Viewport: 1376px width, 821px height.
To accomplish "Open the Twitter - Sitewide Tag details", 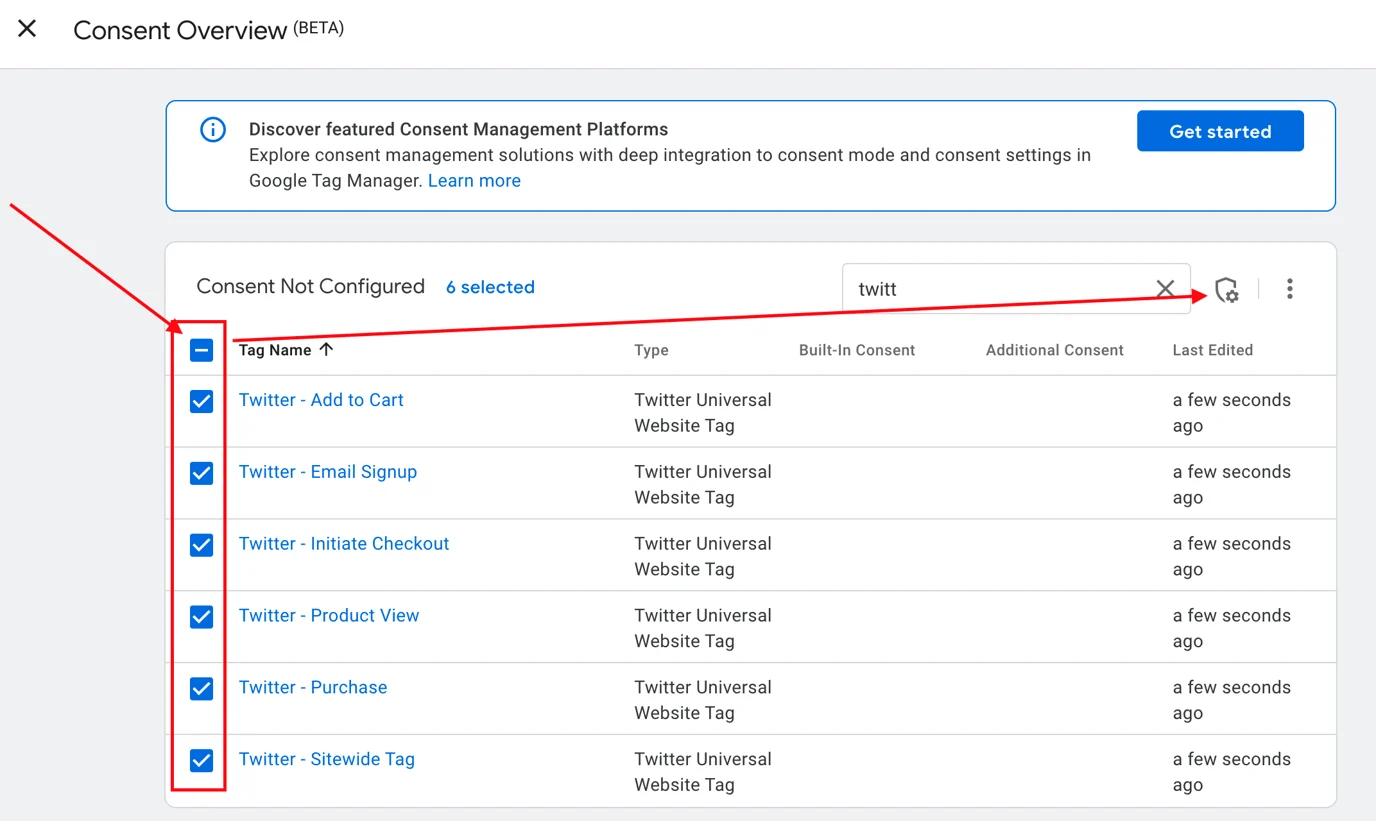I will [326, 759].
